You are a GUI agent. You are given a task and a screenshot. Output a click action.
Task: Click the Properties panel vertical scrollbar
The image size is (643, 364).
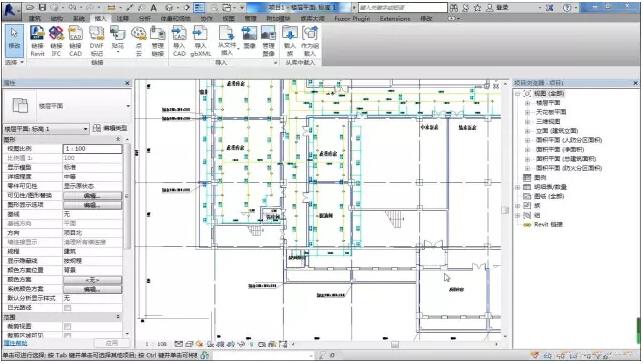click(x=127, y=197)
